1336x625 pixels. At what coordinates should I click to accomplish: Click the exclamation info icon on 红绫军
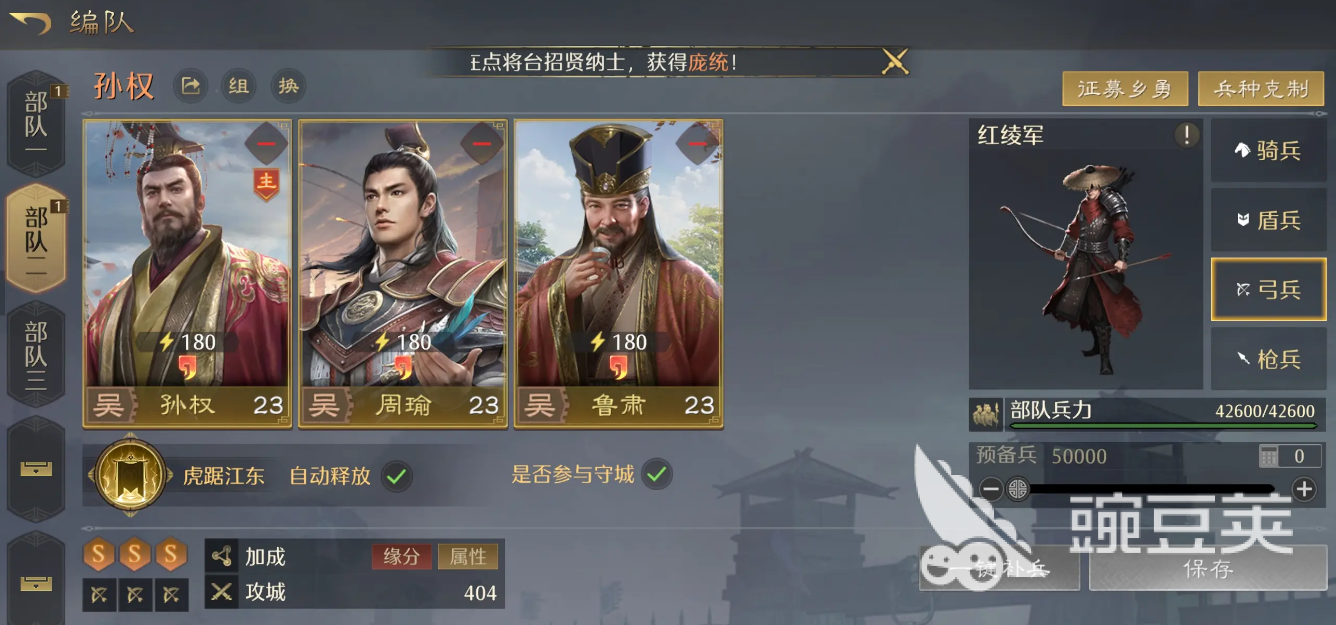tap(1186, 135)
